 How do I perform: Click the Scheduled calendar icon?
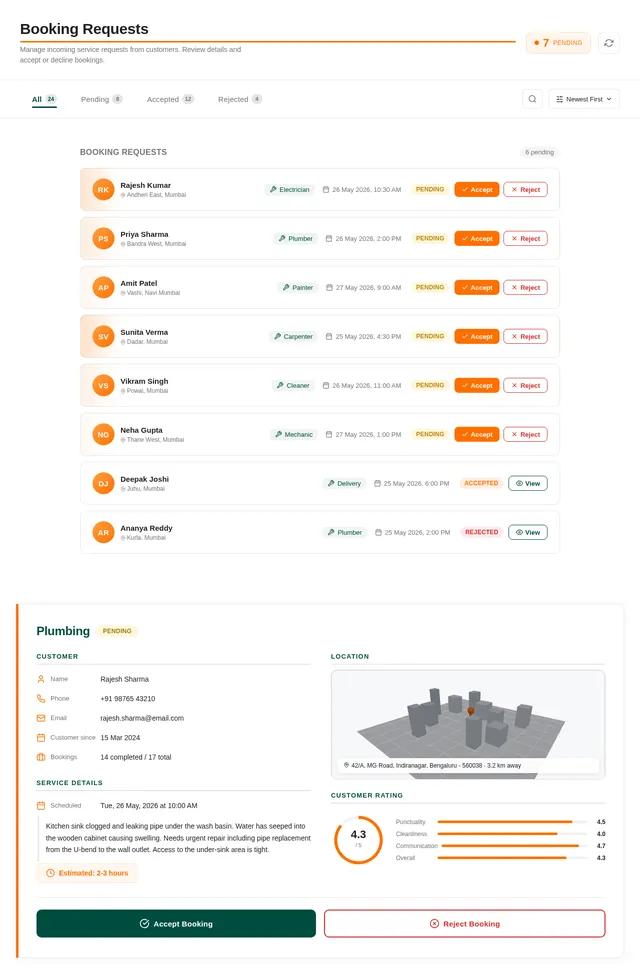click(41, 806)
